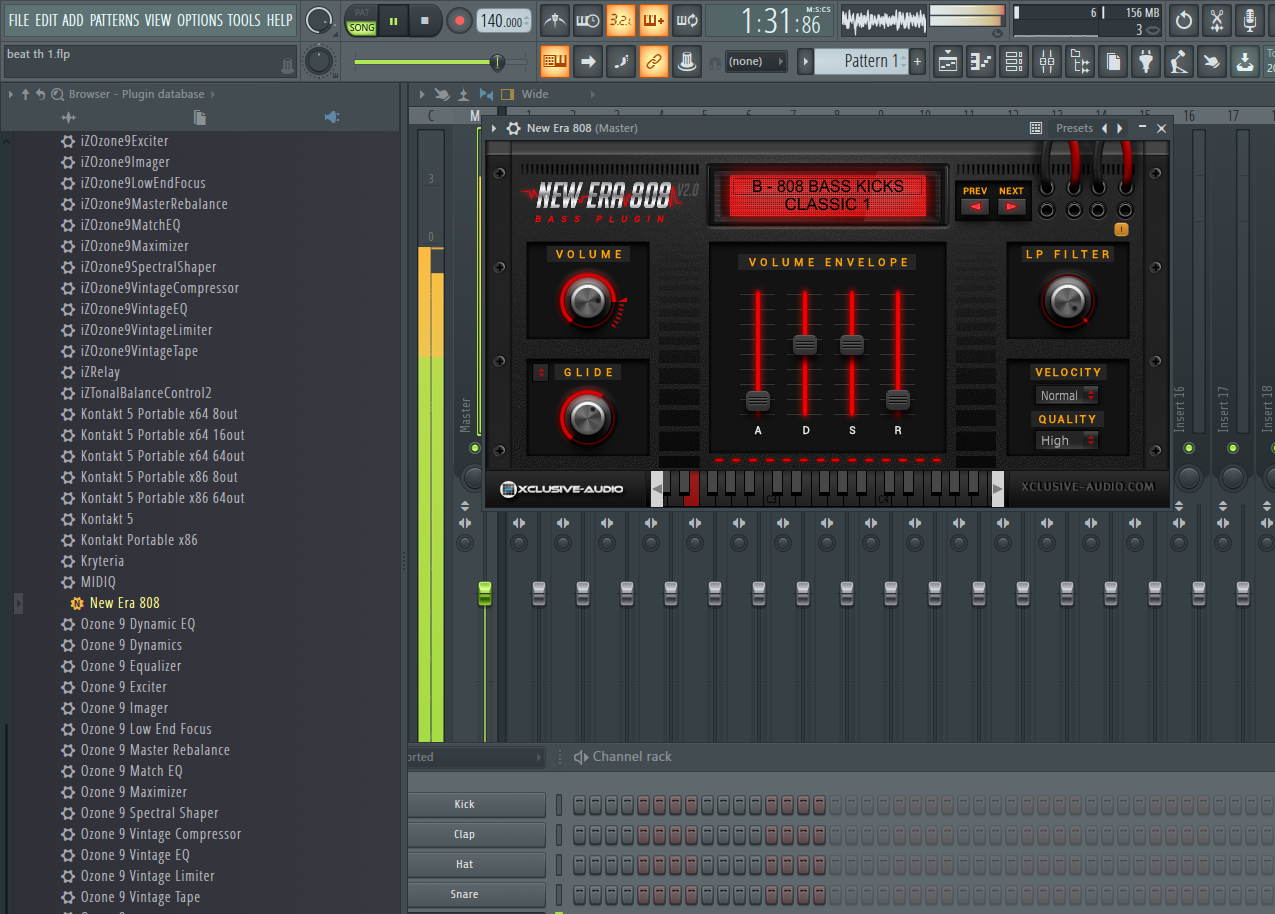
Task: Select iZOzone9Imager in plugin database
Action: (125, 162)
